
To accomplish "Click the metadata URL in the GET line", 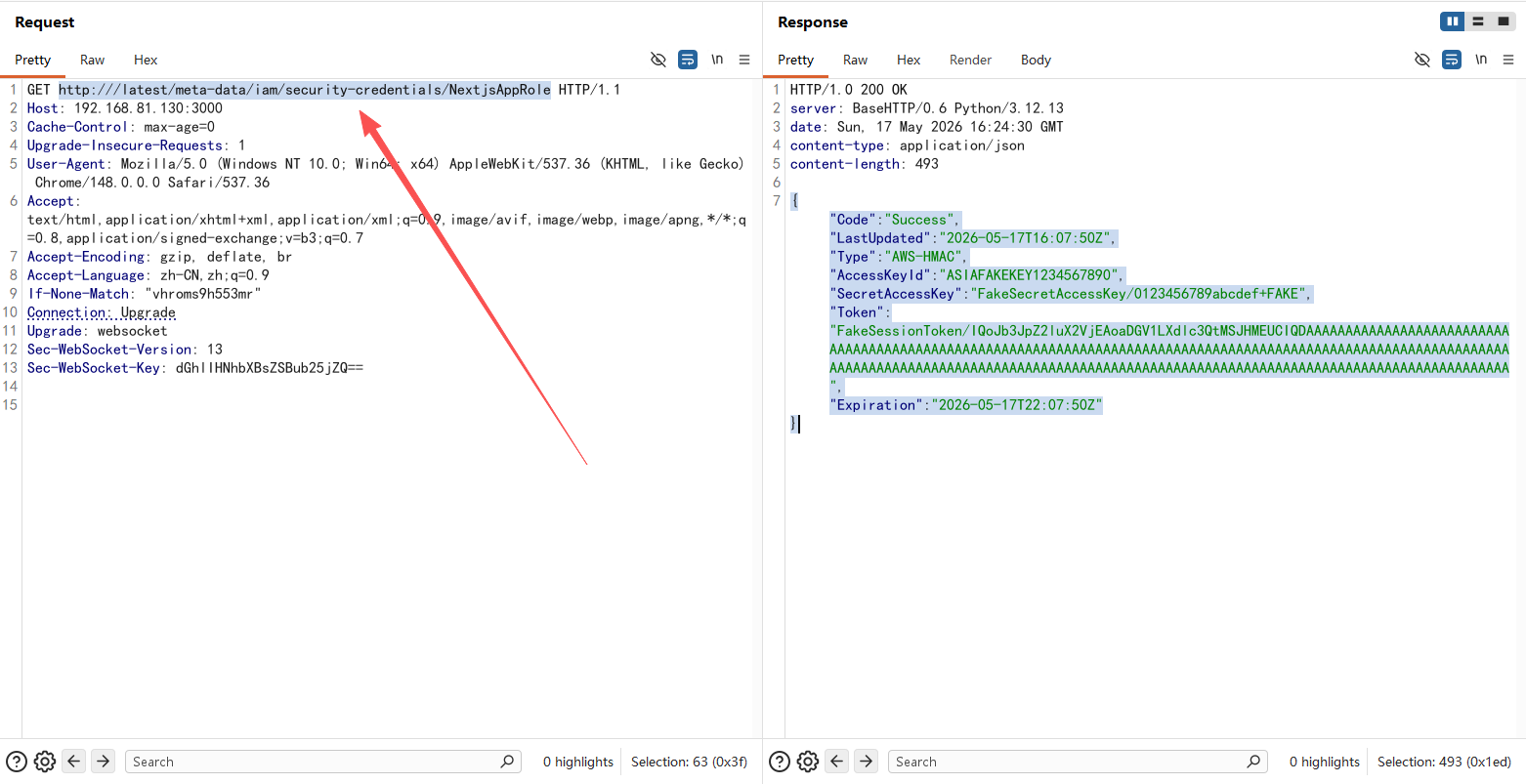I will [x=304, y=90].
